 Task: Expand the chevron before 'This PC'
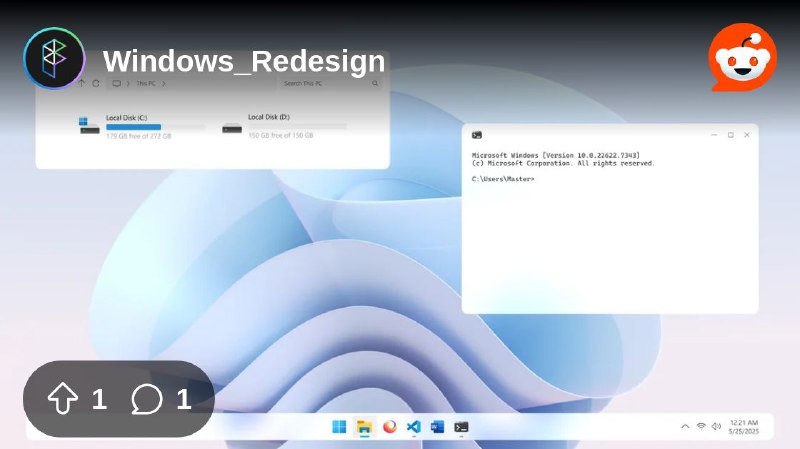(x=128, y=84)
